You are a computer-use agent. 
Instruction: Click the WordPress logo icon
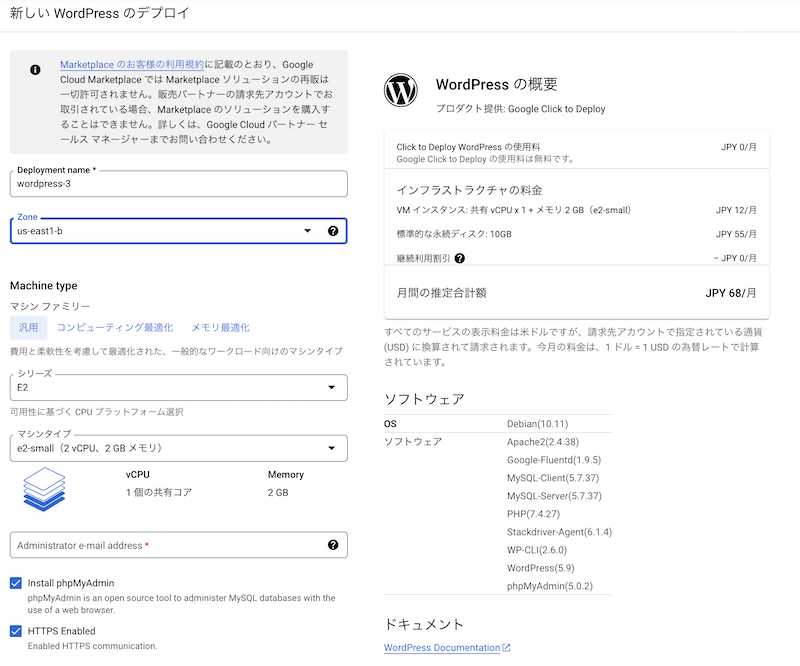(401, 90)
